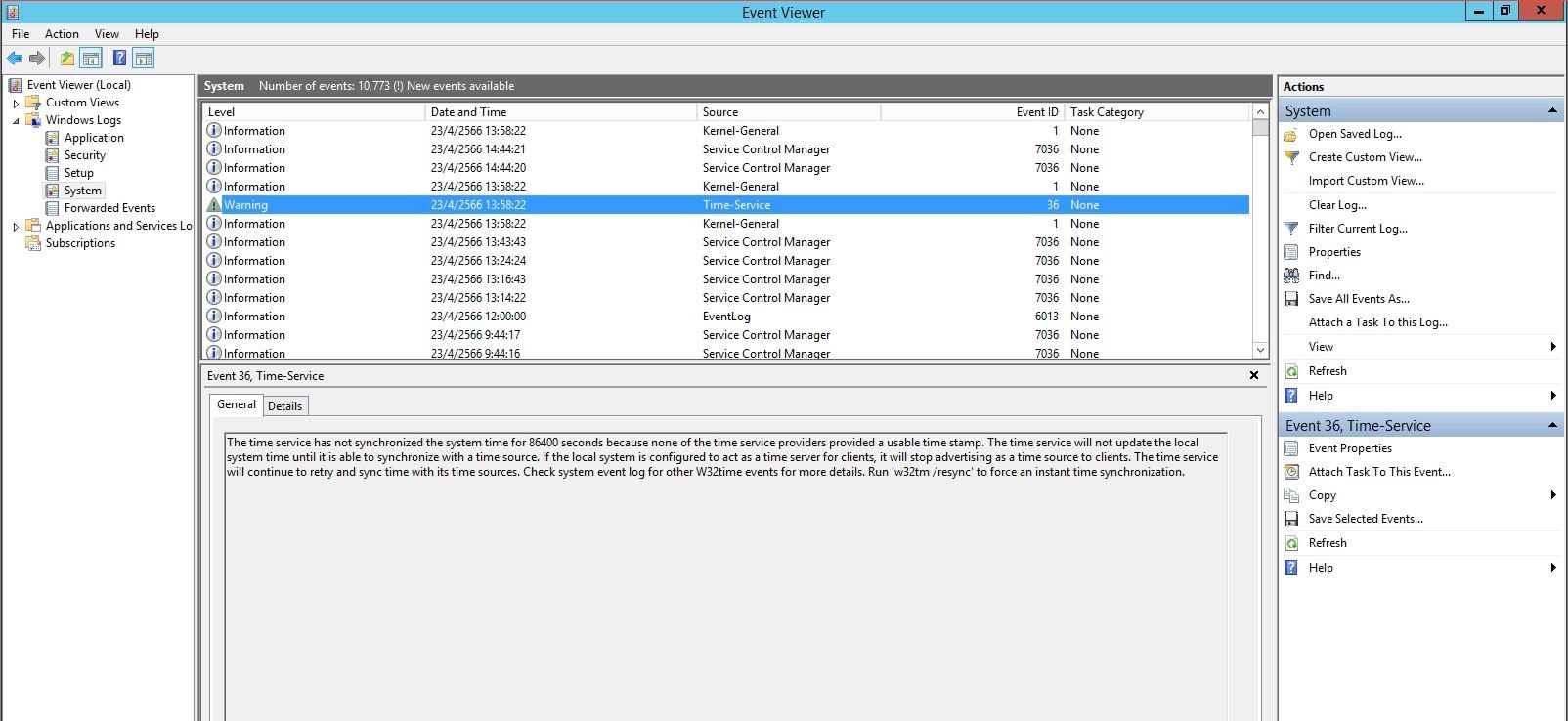
Task: Click the Security log icon in tree
Action: pos(53,155)
